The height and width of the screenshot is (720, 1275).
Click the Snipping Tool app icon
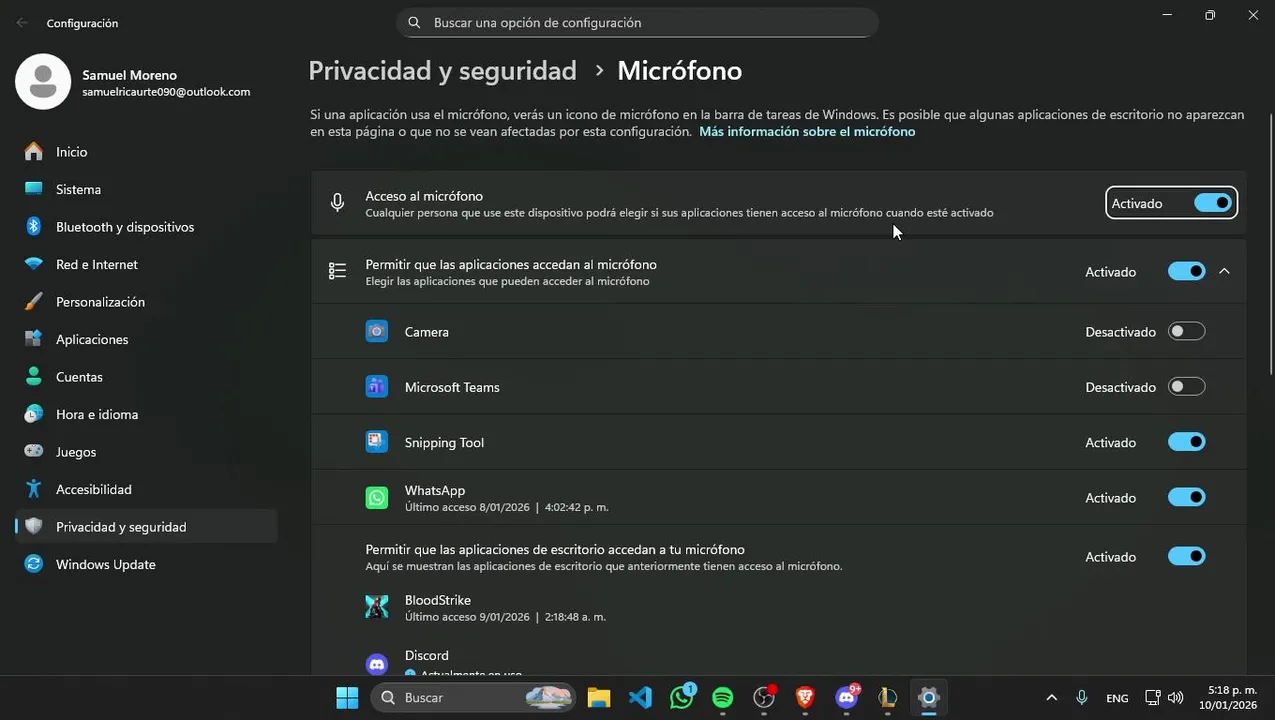coord(377,442)
